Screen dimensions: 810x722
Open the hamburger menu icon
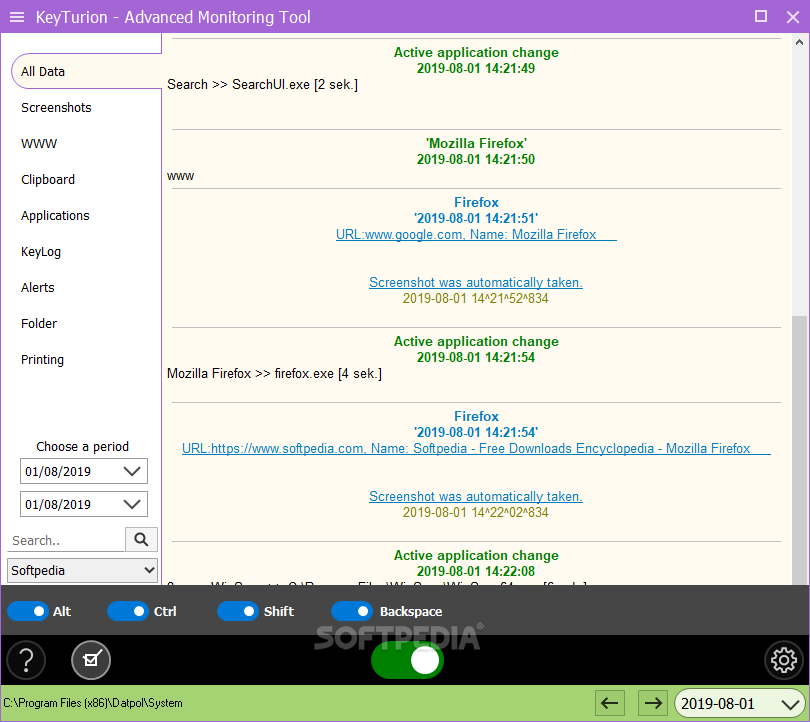17,17
